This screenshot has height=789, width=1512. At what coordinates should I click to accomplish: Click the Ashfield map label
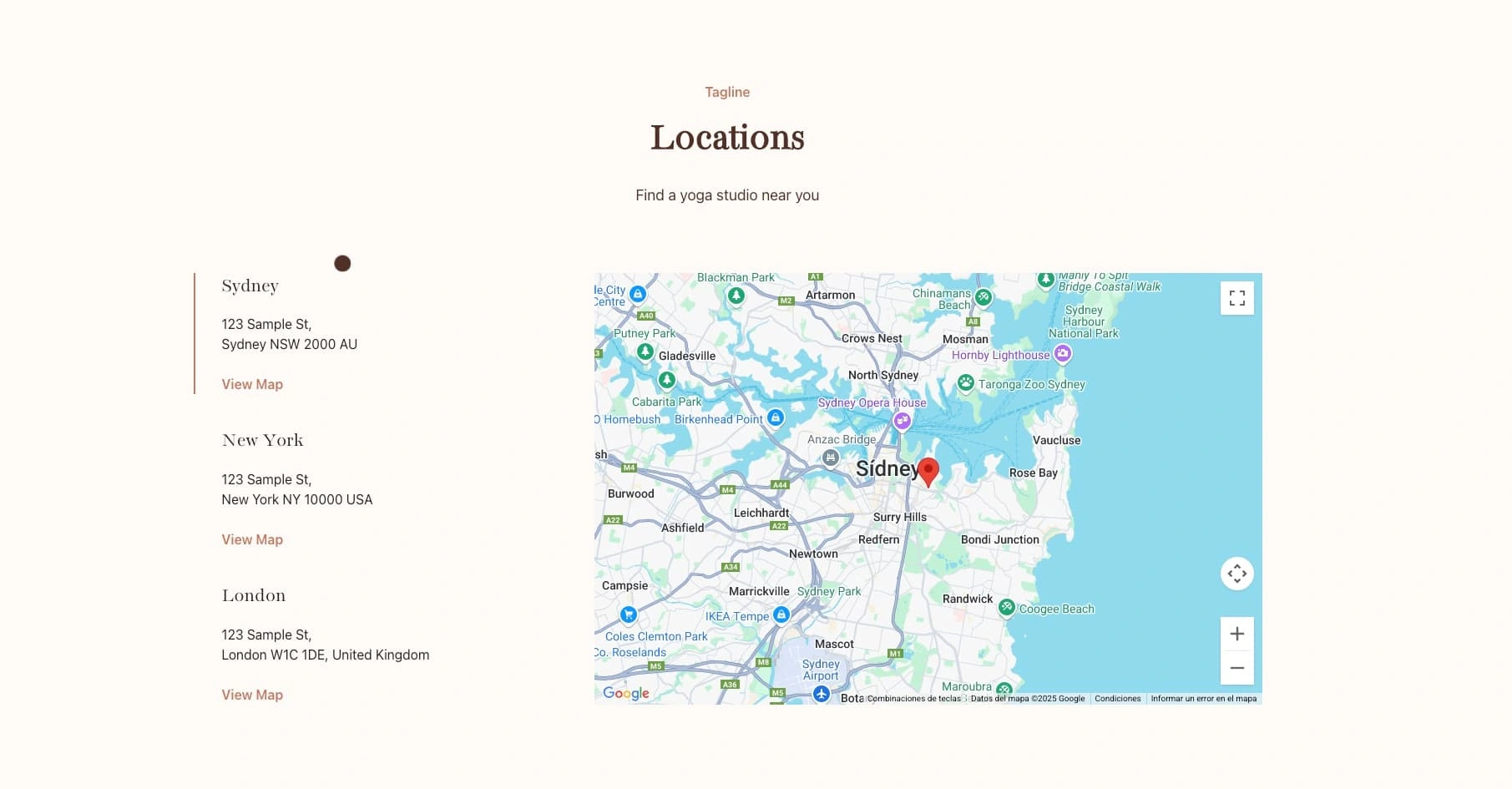coord(682,528)
